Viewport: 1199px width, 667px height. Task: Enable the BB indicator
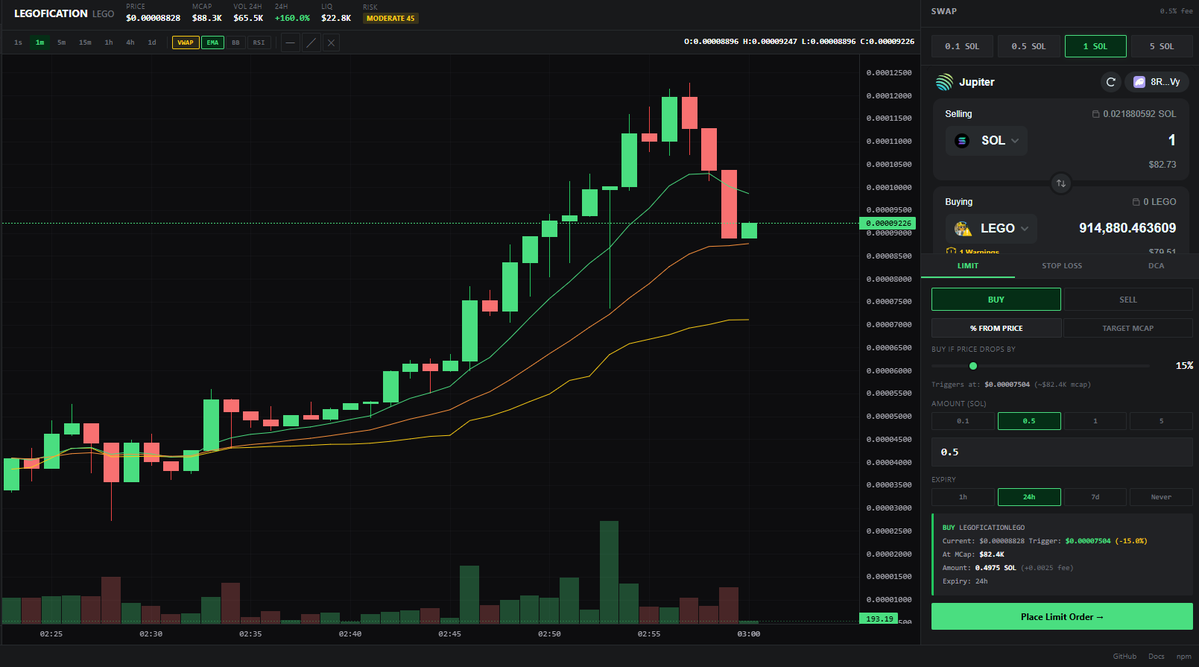(x=236, y=43)
